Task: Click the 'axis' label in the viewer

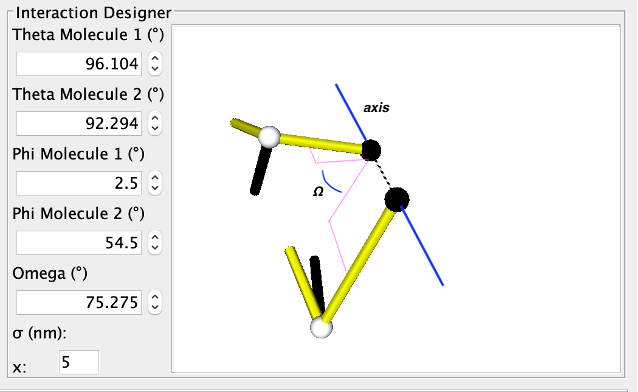Action: (x=376, y=107)
